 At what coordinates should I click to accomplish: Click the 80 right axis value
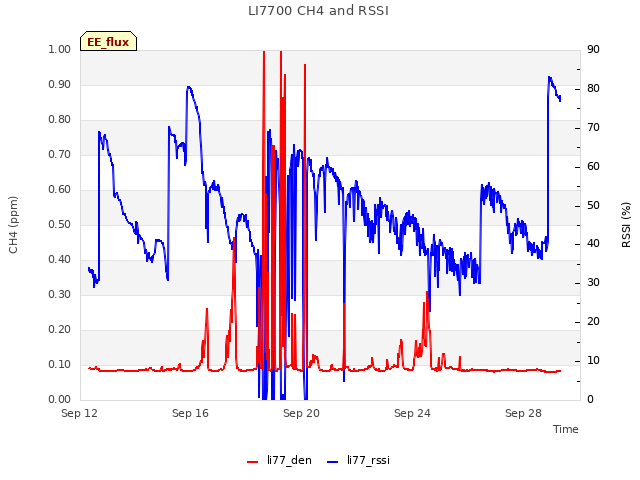(593, 89)
